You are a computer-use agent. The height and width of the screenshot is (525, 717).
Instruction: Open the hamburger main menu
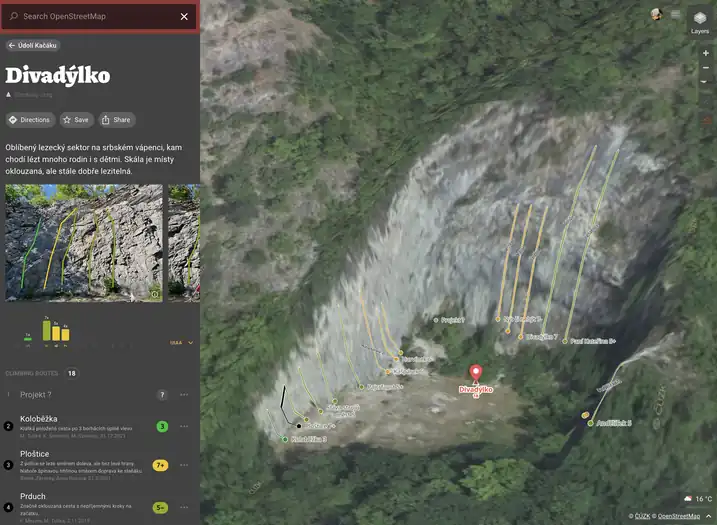pyautogui.click(x=675, y=14)
